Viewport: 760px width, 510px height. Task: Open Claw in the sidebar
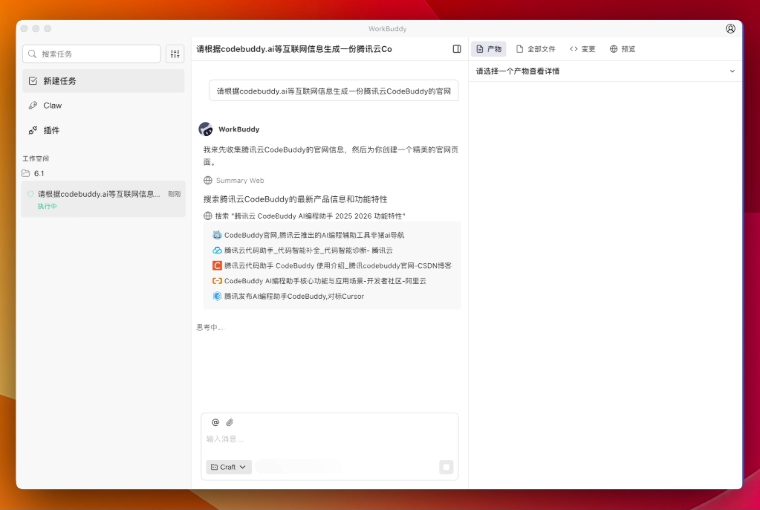[x=103, y=105]
